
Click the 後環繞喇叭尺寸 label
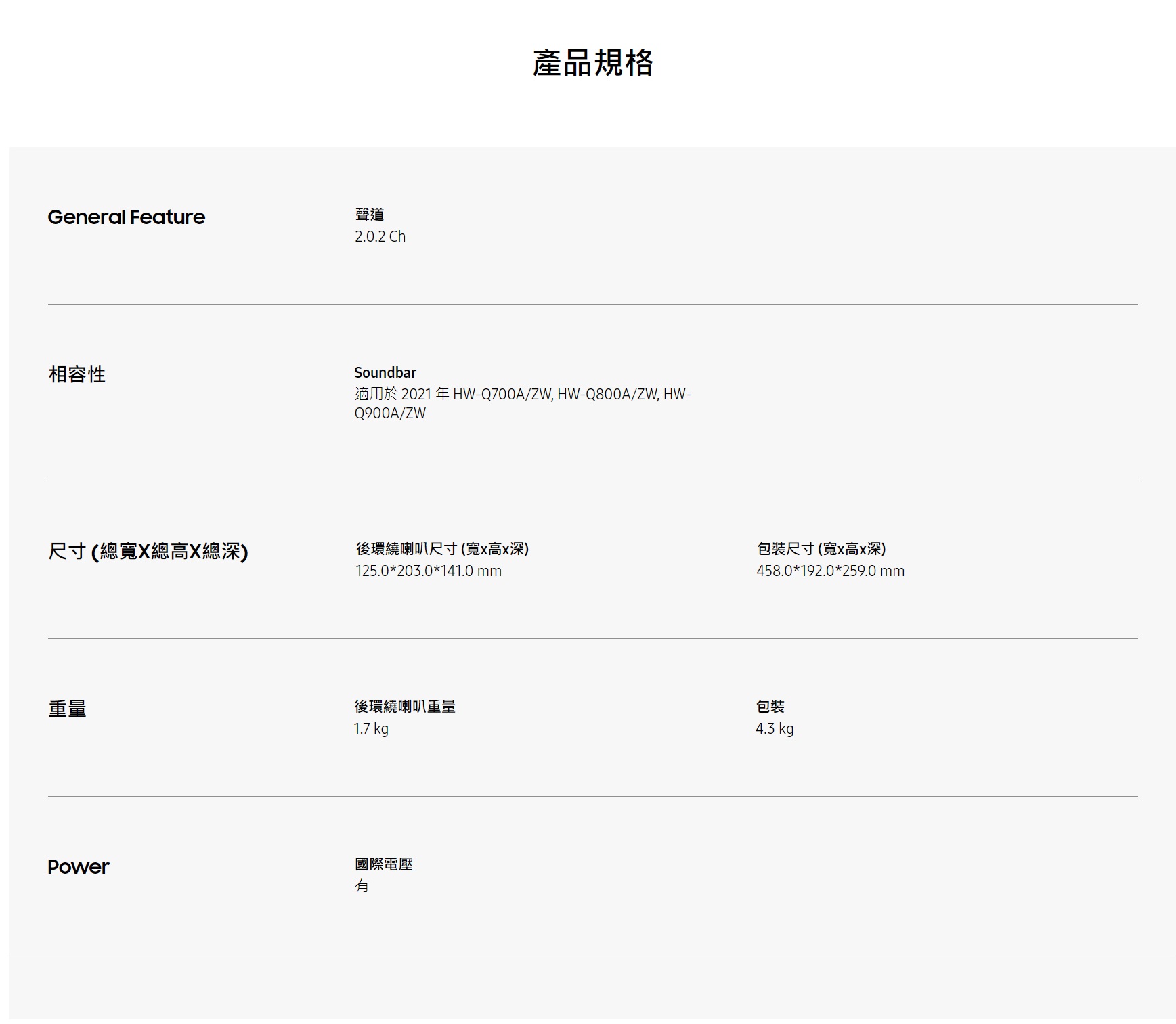(441, 549)
